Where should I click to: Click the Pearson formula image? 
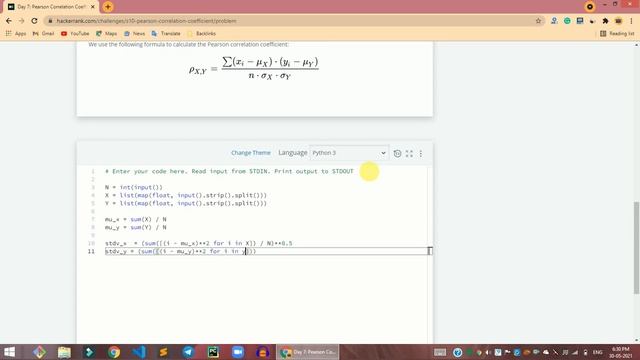pyautogui.click(x=253, y=68)
